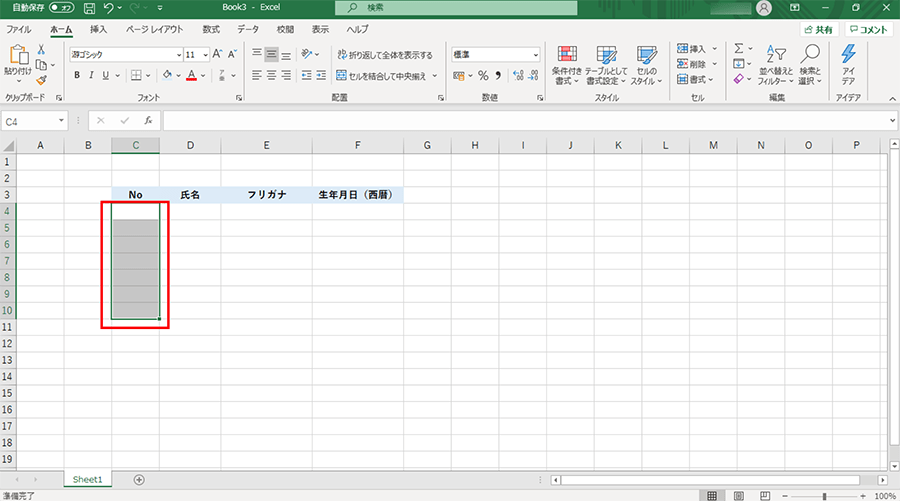
Task: Align text left
Action: click(x=257, y=75)
